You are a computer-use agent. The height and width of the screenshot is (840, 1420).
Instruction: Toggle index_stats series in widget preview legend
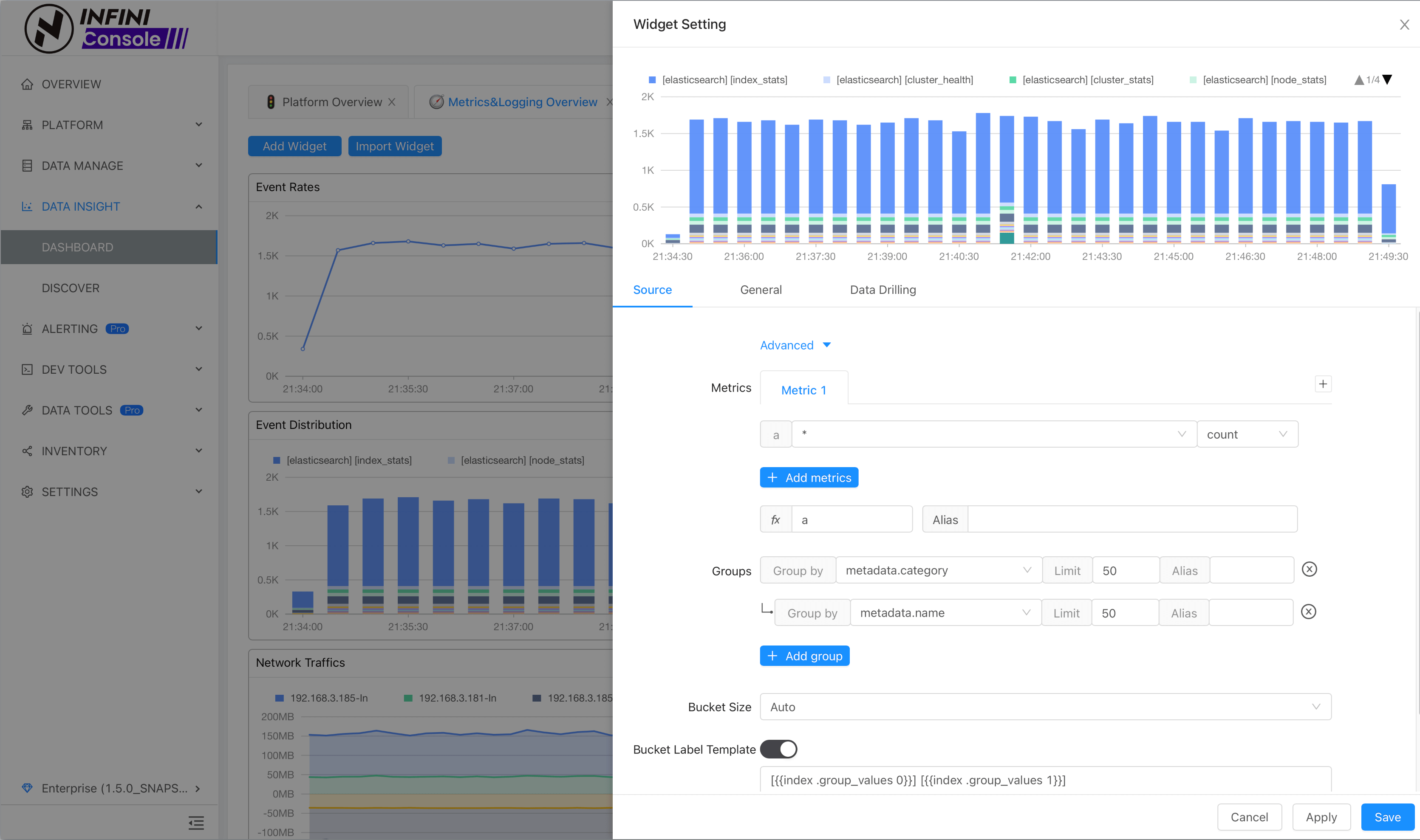[718, 80]
